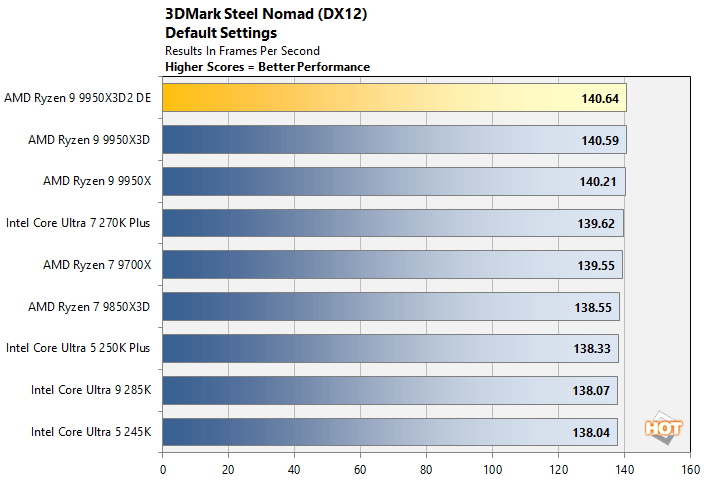Click the x-axis label 140

624,470
